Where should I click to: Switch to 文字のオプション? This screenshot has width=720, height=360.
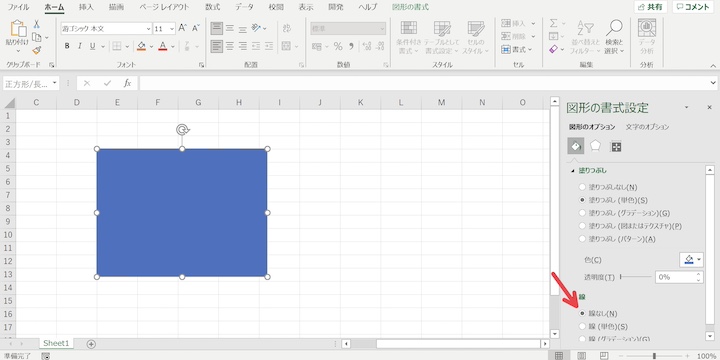647,127
